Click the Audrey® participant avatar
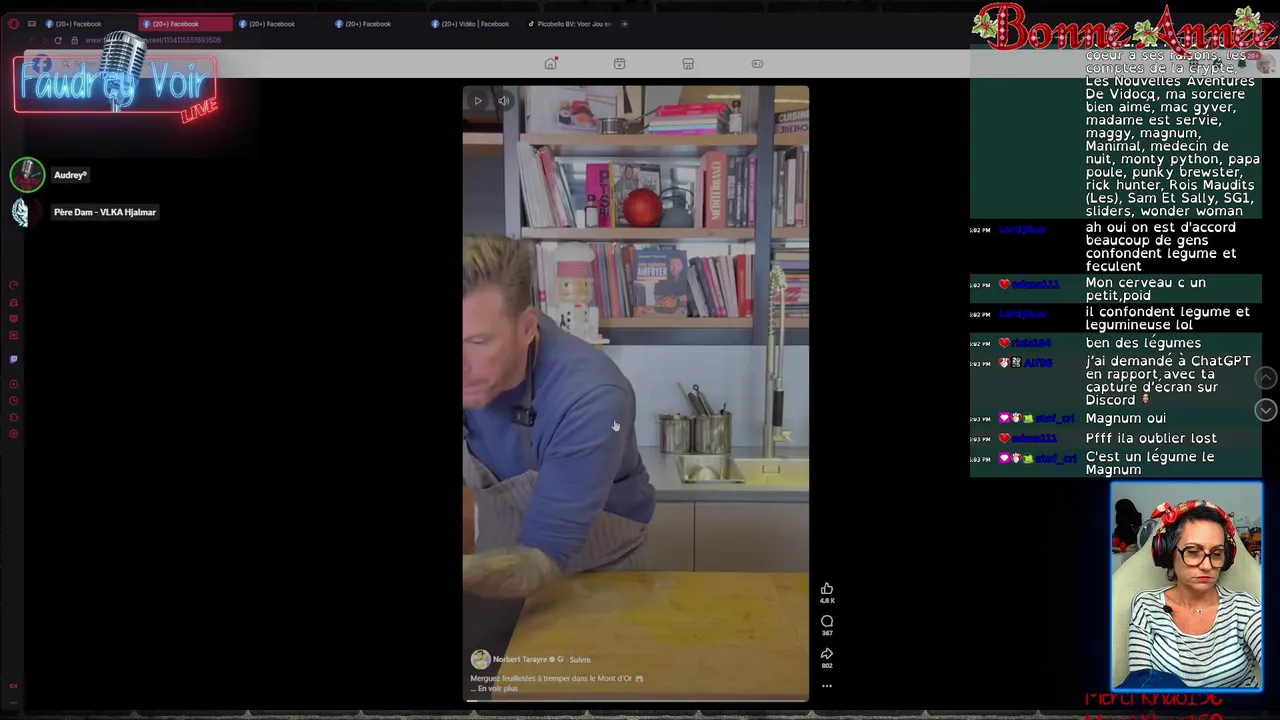The height and width of the screenshot is (720, 1280). coord(27,175)
